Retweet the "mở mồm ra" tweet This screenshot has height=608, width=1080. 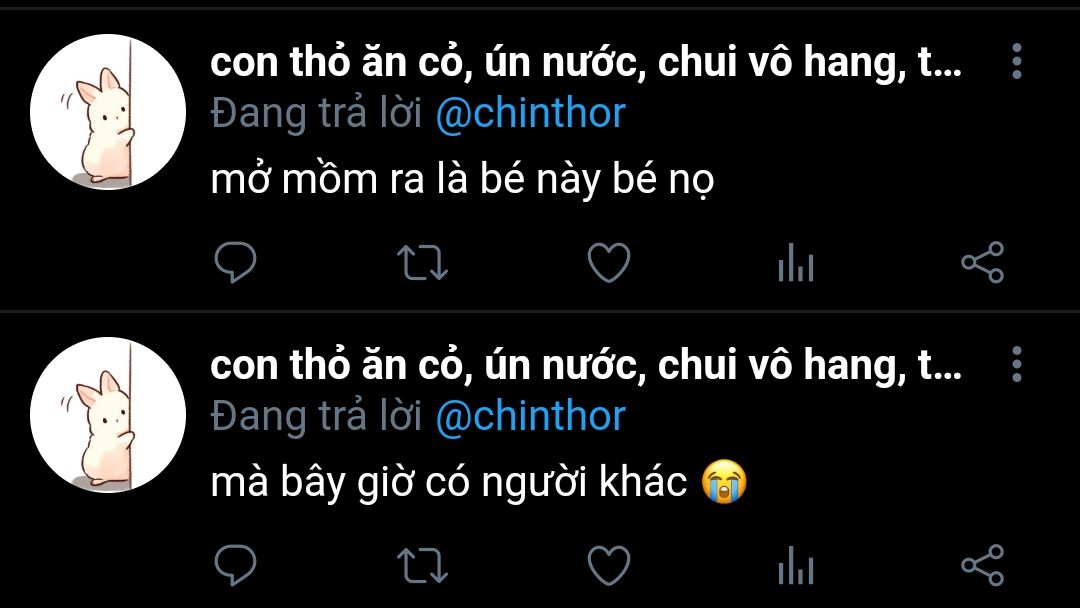[x=422, y=264]
